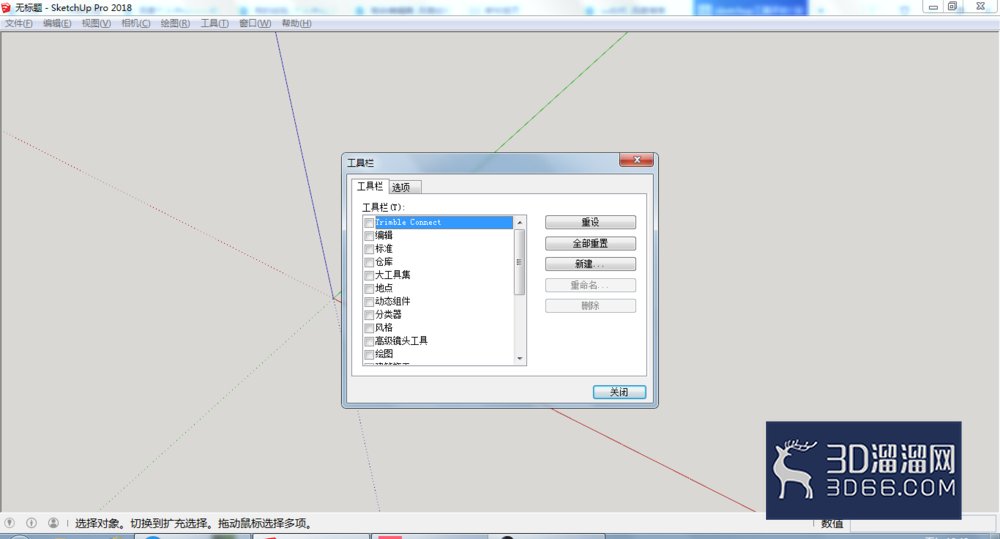The height and width of the screenshot is (539, 1000).
Task: Click the credits info status bar icon
Action: point(31,522)
